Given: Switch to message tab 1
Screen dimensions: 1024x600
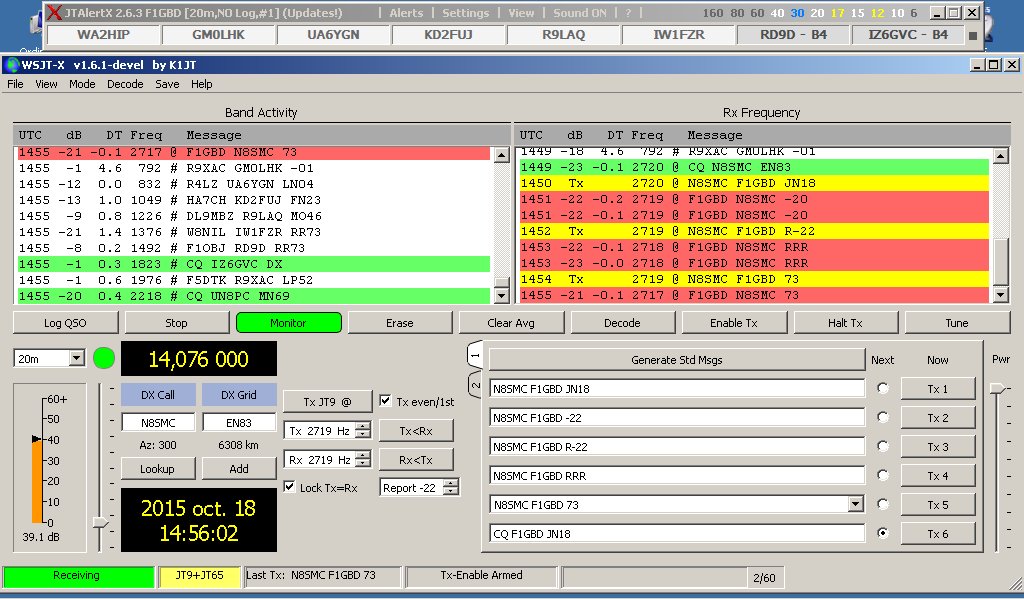Looking at the screenshot, I should [x=475, y=356].
